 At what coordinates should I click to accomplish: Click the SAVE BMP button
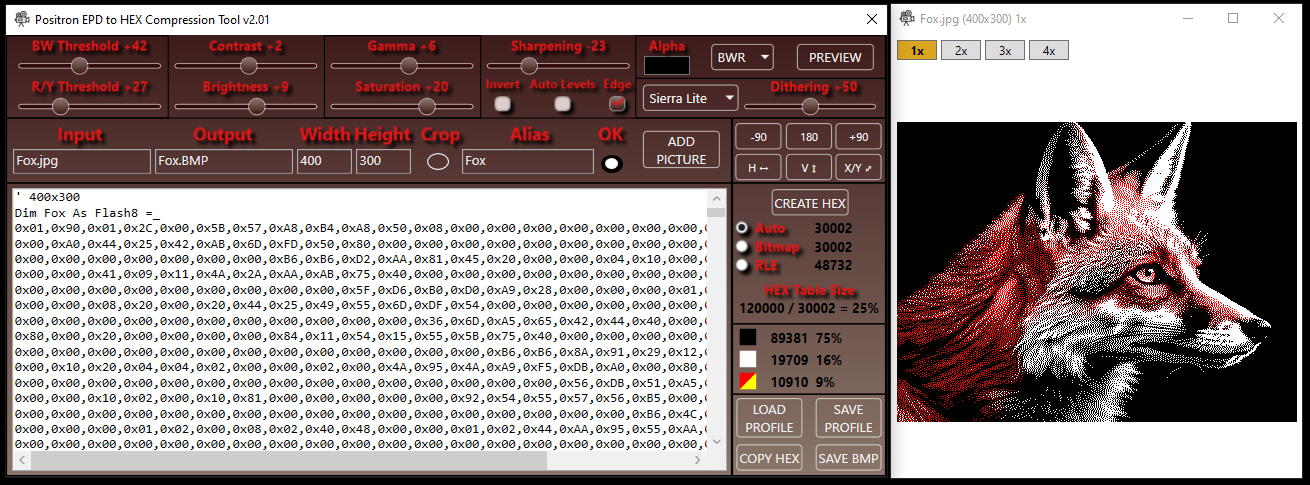(848, 458)
